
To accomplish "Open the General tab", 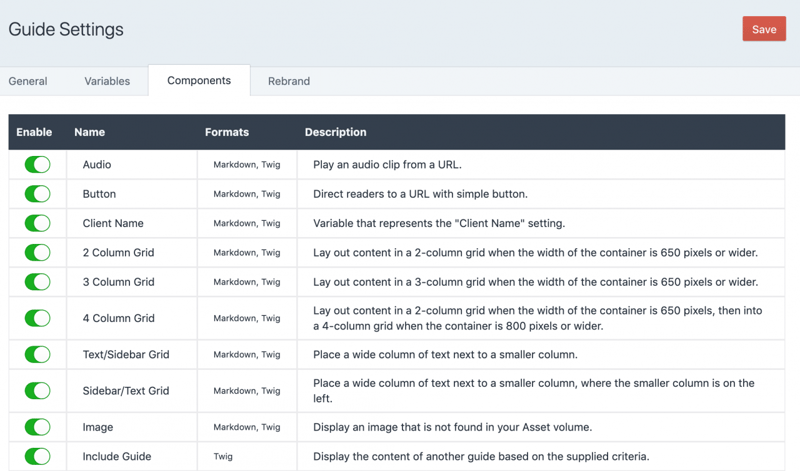I will pyautogui.click(x=28, y=81).
